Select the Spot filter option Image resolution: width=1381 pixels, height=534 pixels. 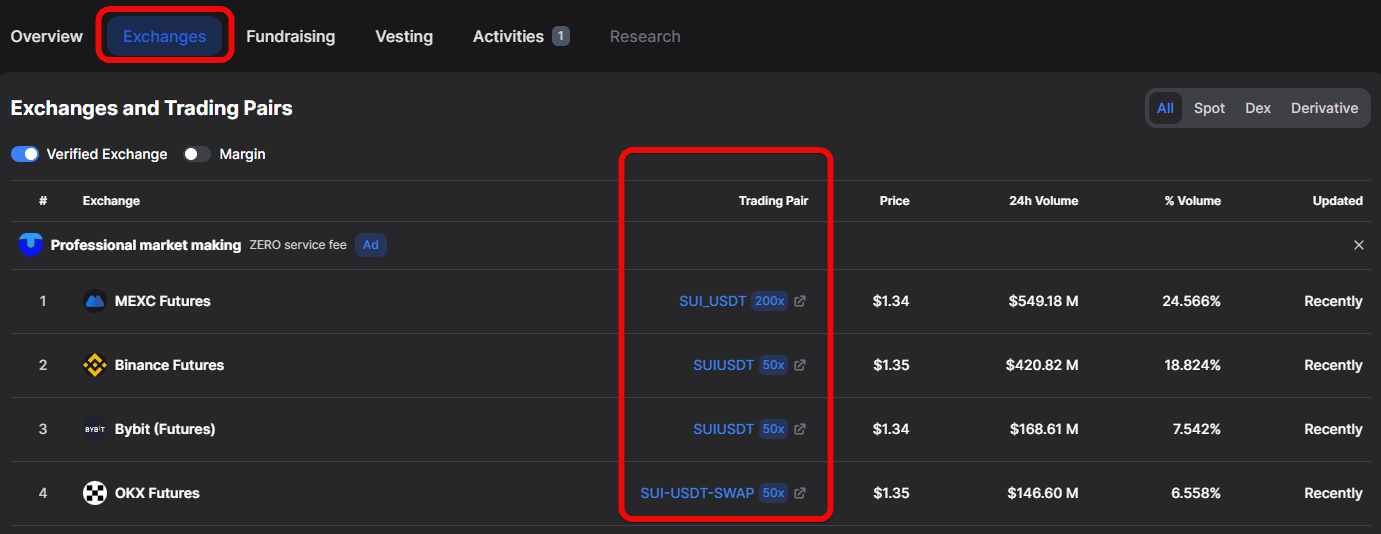click(x=1209, y=108)
